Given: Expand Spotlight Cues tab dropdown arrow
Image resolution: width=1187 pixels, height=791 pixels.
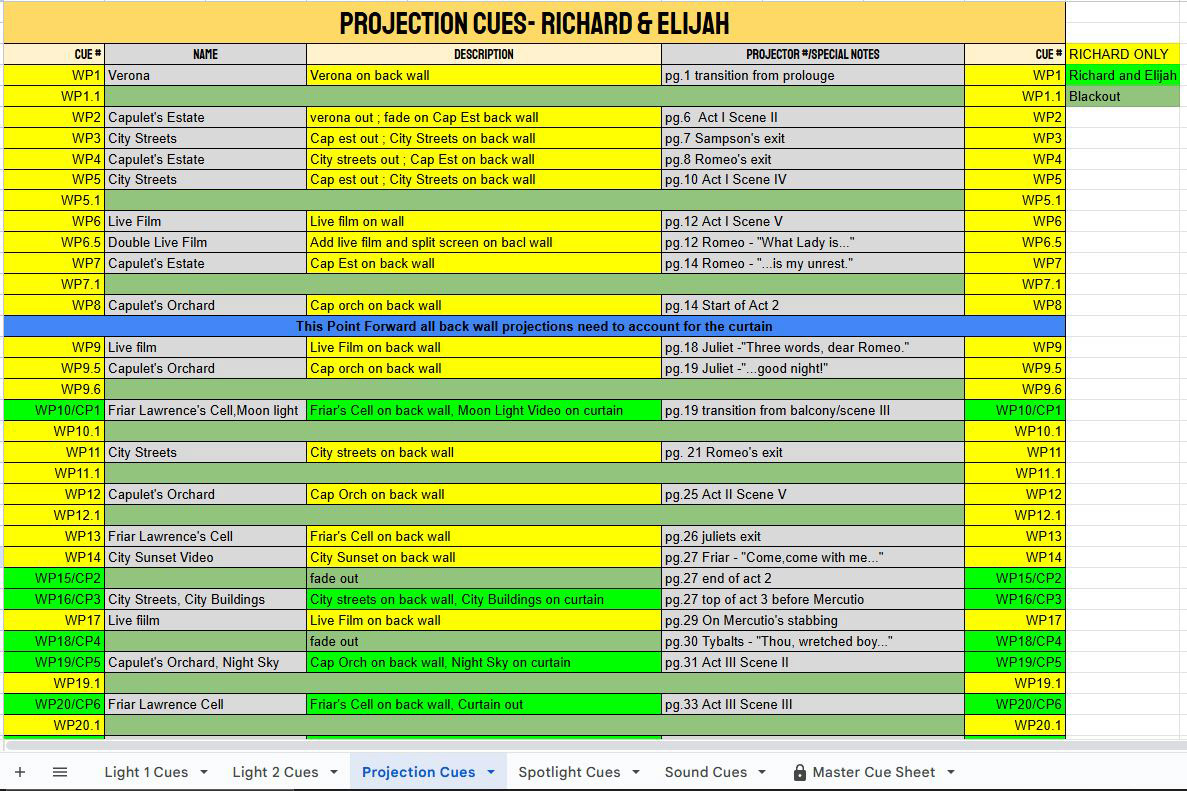Looking at the screenshot, I should (x=636, y=772).
